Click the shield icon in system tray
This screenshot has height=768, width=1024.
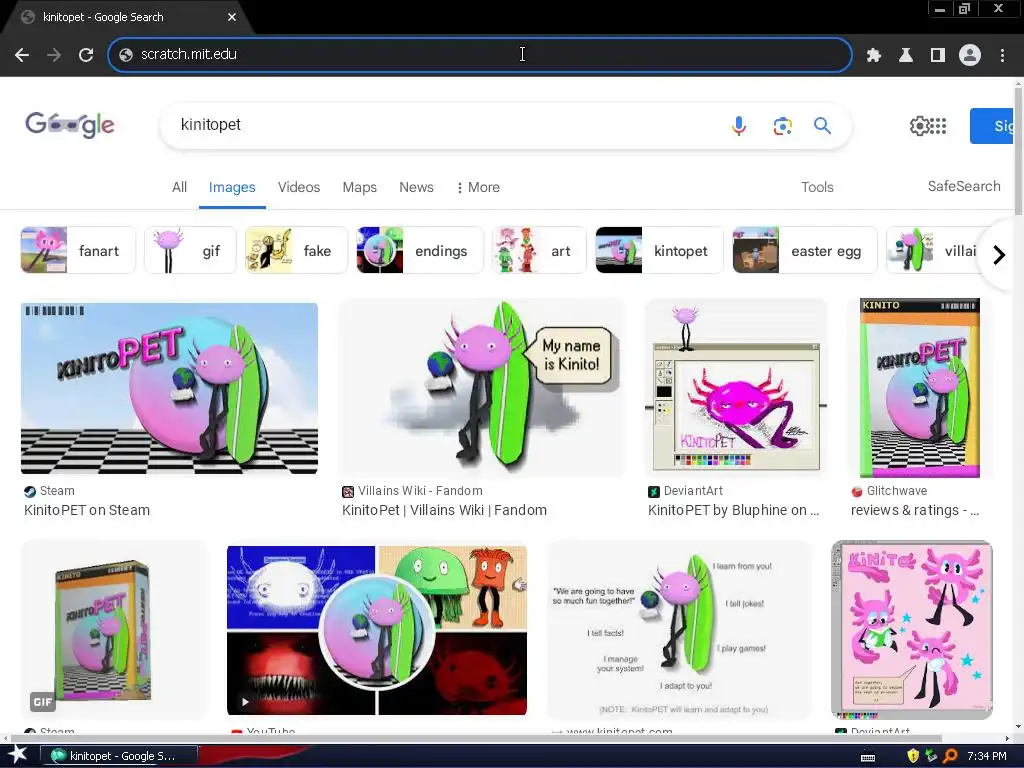tap(913, 756)
